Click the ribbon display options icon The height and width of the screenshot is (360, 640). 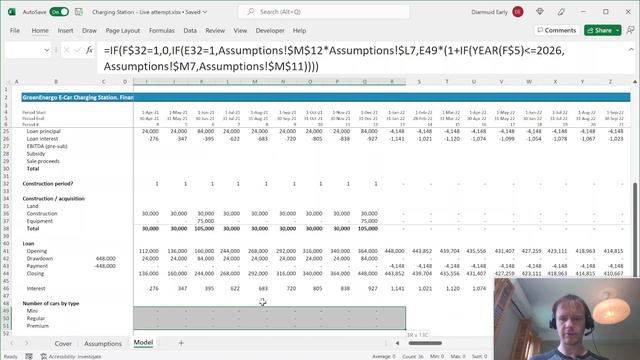631,30
